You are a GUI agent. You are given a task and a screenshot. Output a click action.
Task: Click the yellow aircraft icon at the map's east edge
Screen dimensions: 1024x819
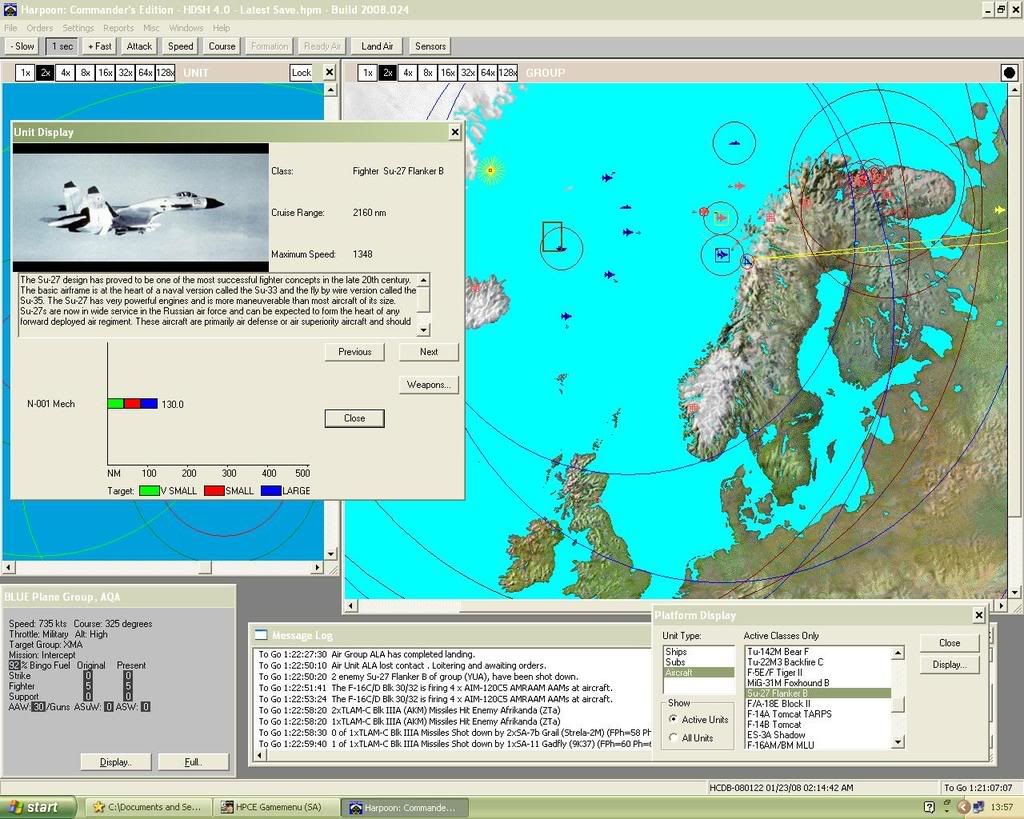coord(999,210)
